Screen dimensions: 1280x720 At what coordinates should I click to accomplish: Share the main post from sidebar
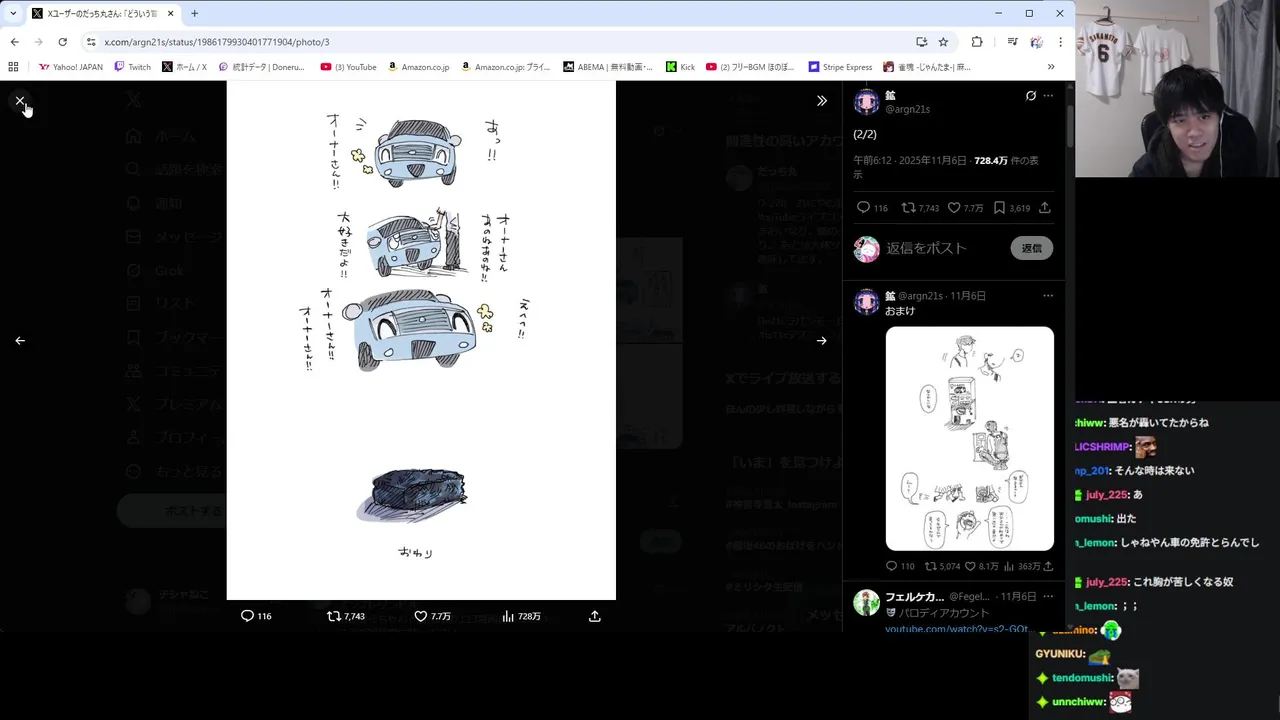(x=1045, y=208)
